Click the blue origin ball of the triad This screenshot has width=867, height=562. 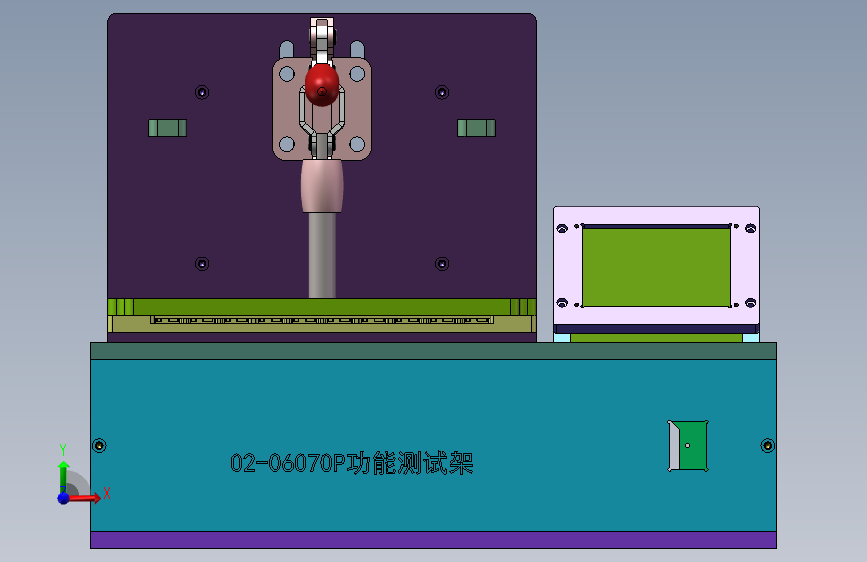point(64,498)
